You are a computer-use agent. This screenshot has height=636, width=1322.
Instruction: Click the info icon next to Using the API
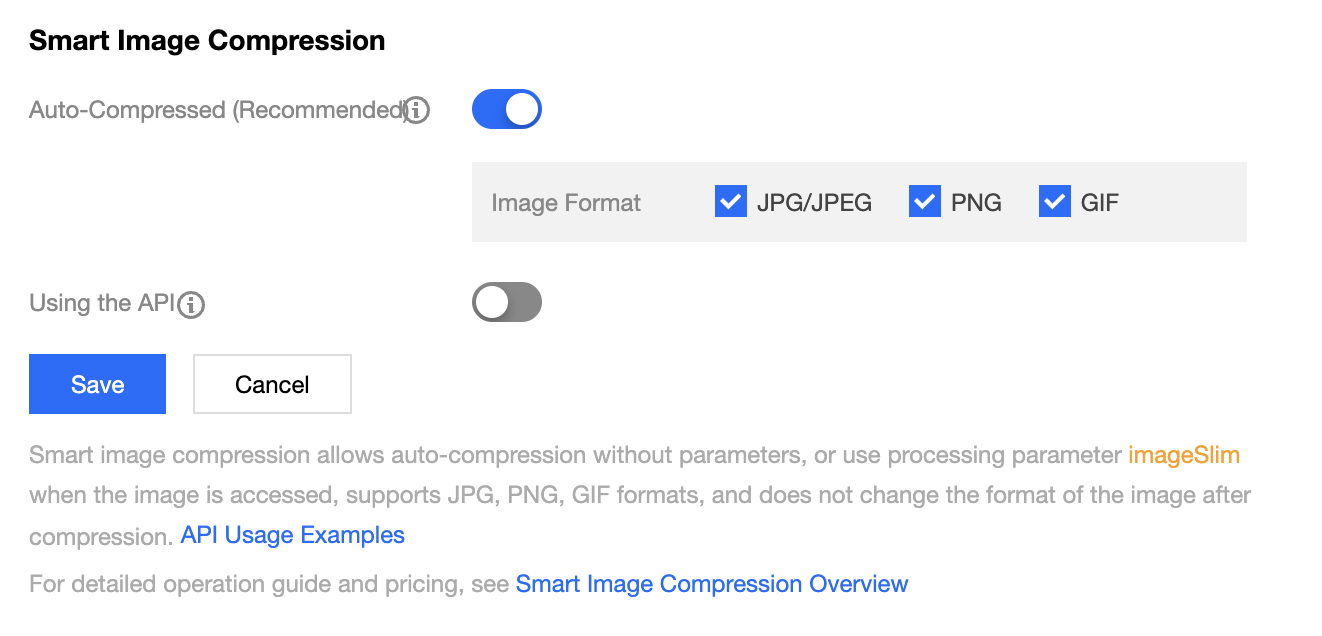[x=191, y=304]
